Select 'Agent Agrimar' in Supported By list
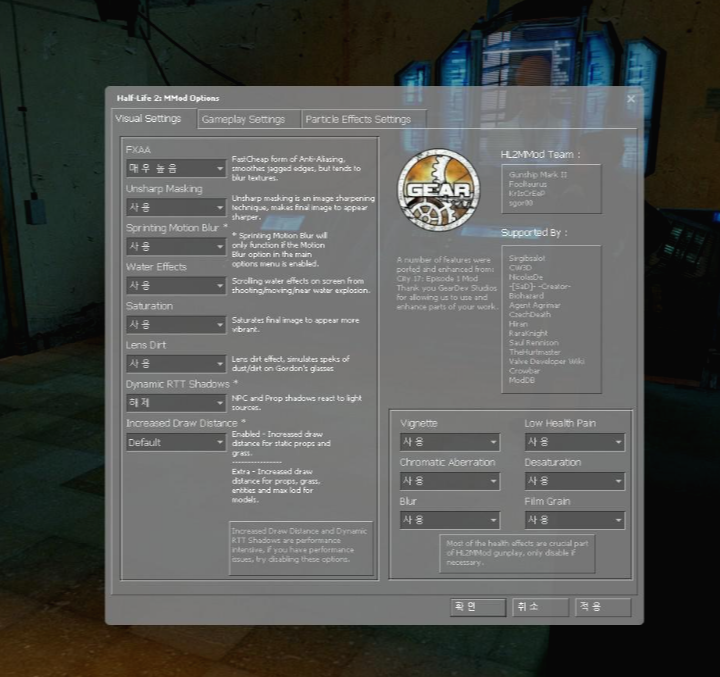 (534, 305)
